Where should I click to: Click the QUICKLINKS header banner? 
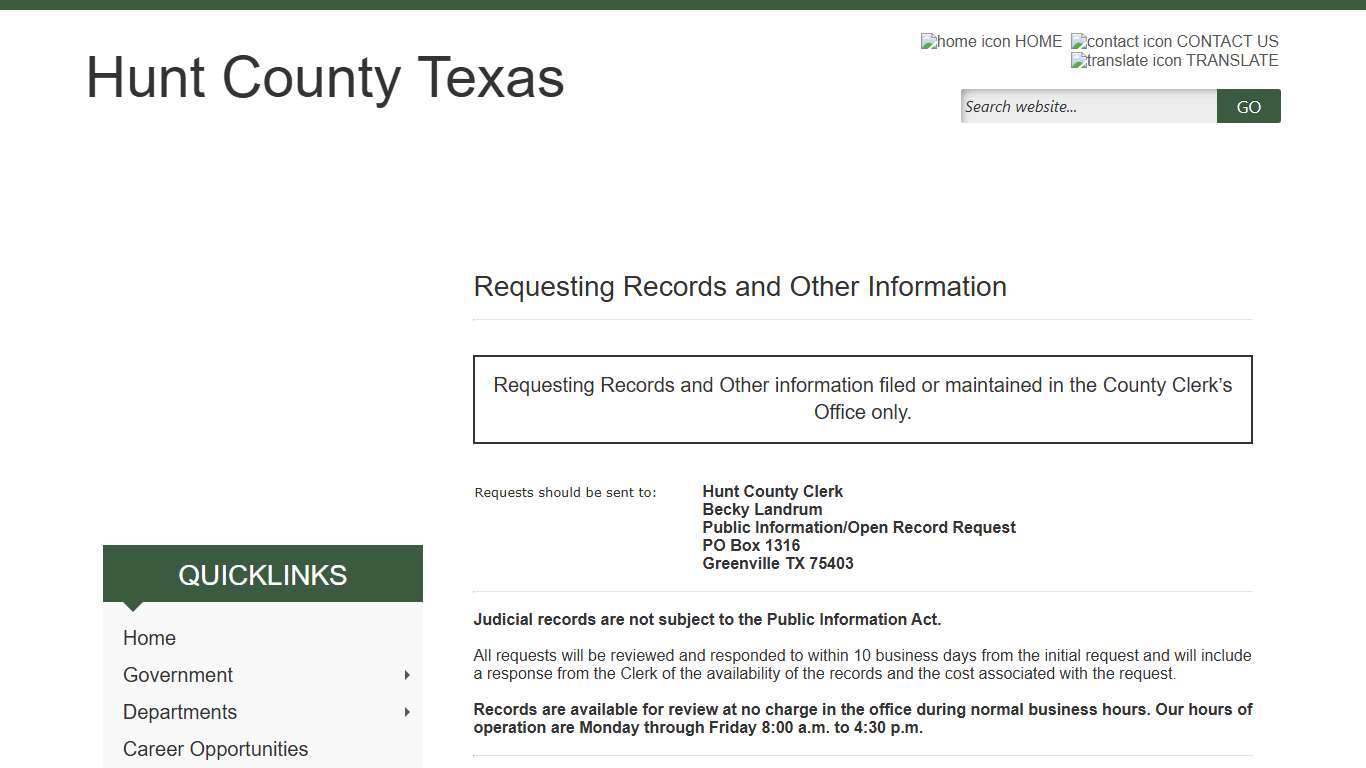pyautogui.click(x=262, y=574)
